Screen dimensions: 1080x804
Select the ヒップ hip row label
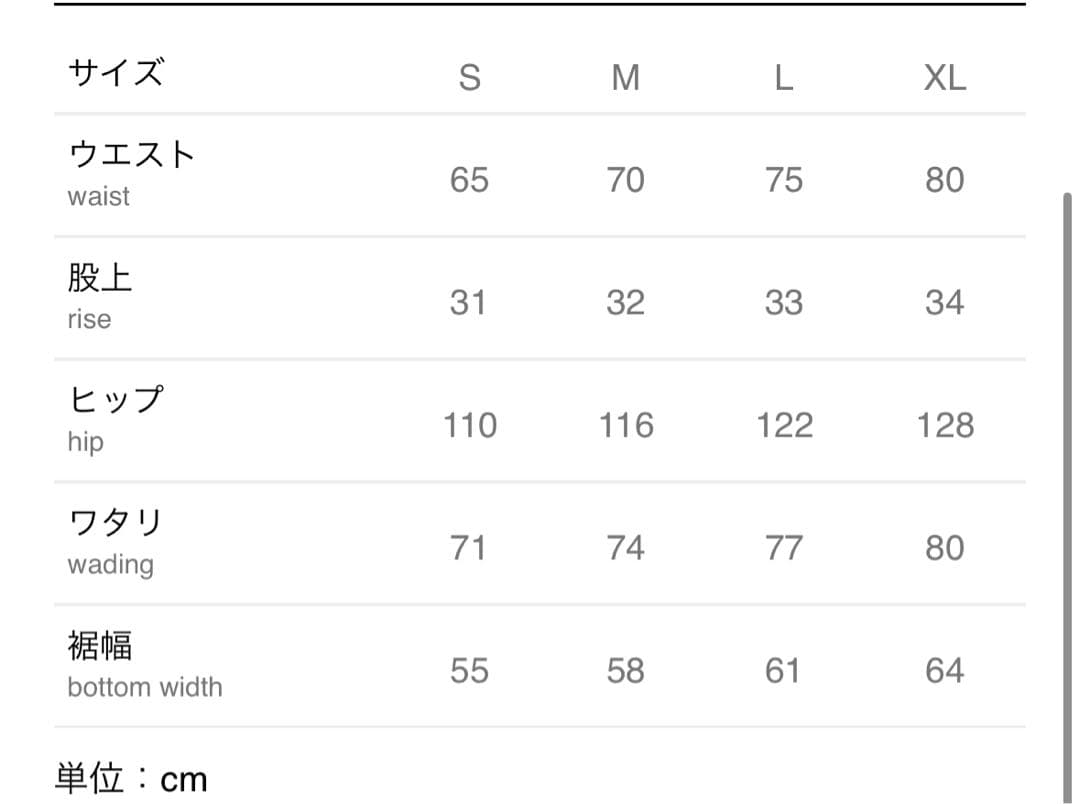pyautogui.click(x=115, y=418)
